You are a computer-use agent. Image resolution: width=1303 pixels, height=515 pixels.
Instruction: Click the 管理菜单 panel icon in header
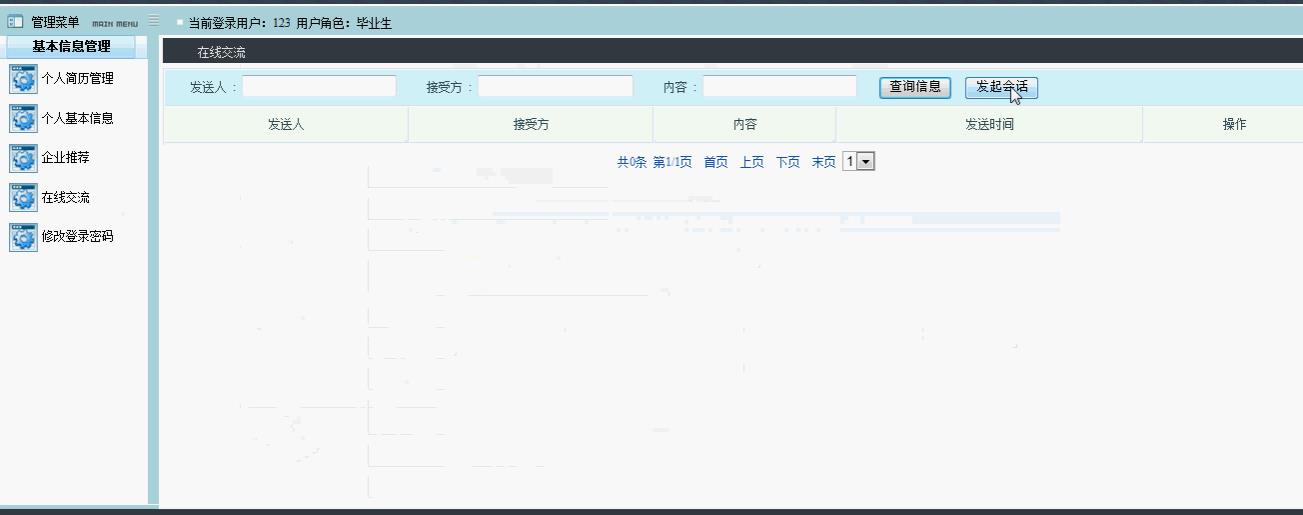point(15,22)
